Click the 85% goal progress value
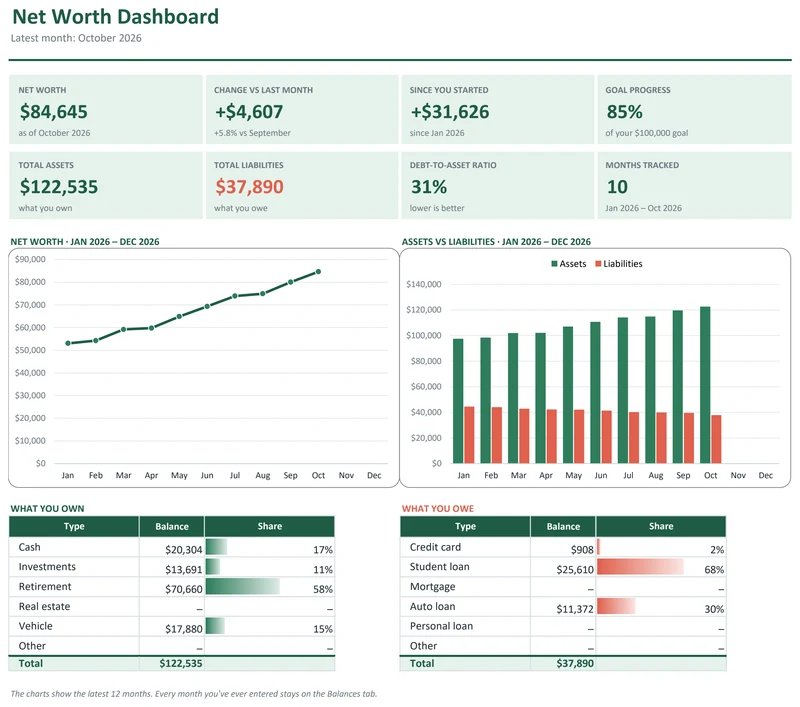 click(x=624, y=112)
